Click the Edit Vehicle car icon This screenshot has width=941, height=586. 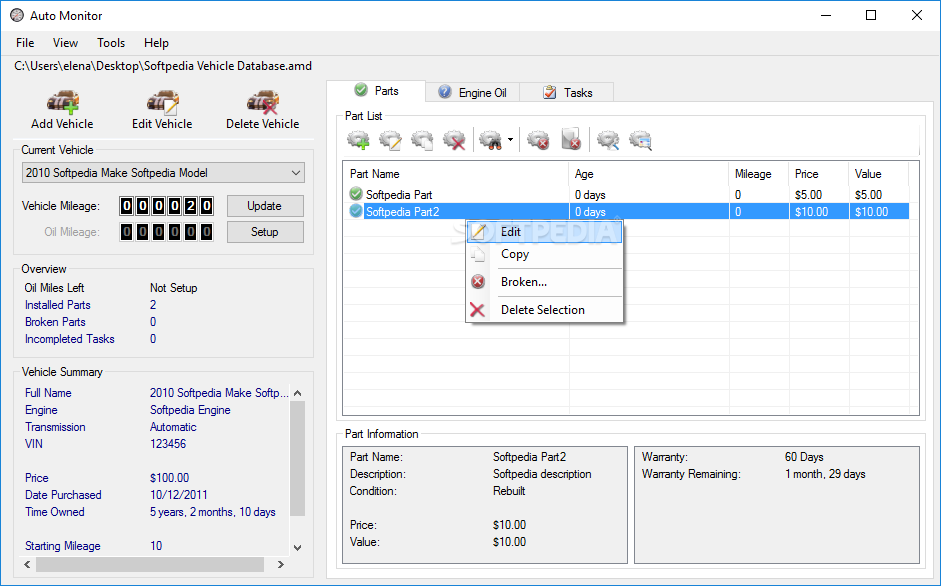click(163, 103)
